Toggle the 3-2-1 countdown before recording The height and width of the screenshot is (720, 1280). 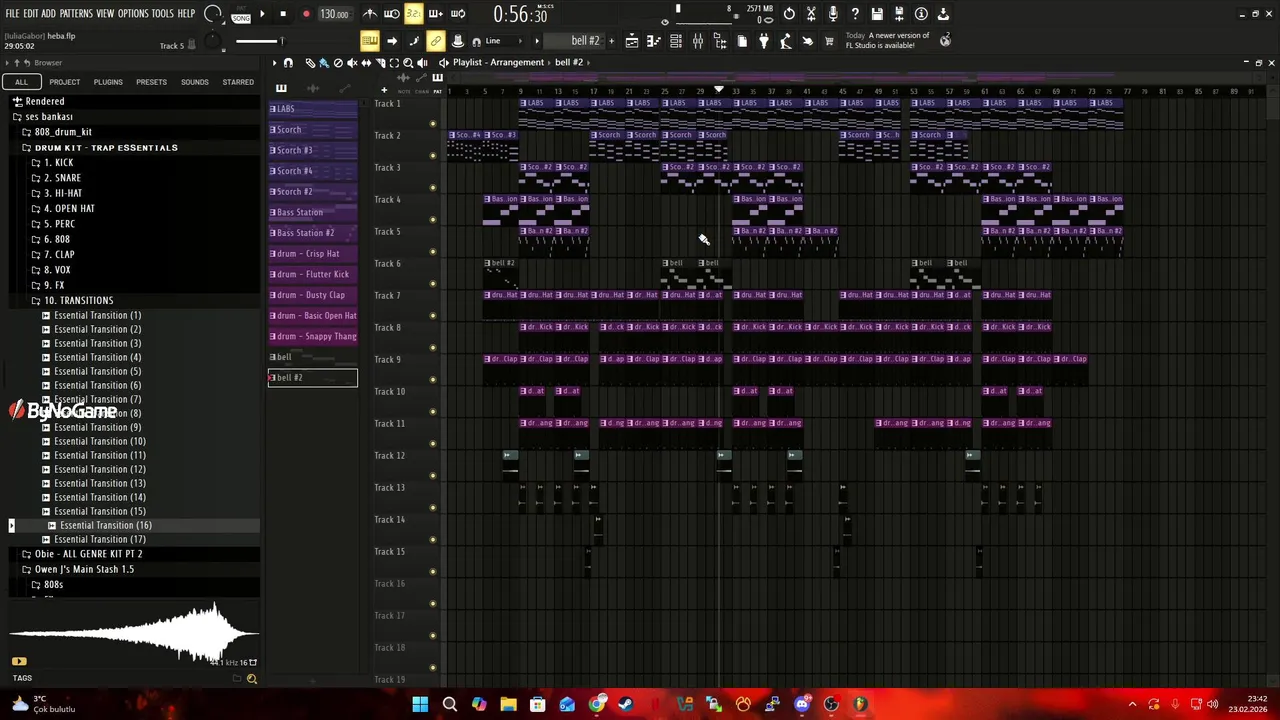pyautogui.click(x=413, y=14)
